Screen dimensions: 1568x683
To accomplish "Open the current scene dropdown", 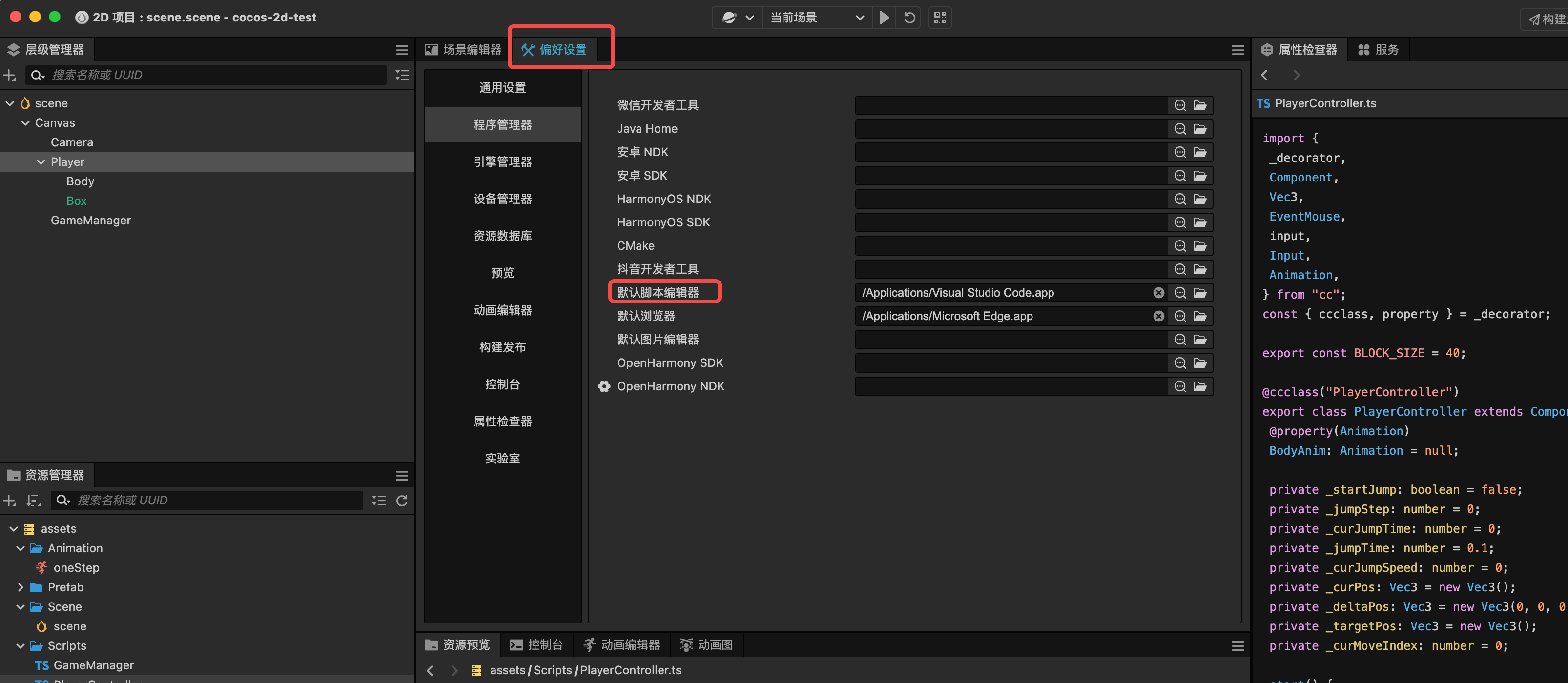I will pos(816,18).
